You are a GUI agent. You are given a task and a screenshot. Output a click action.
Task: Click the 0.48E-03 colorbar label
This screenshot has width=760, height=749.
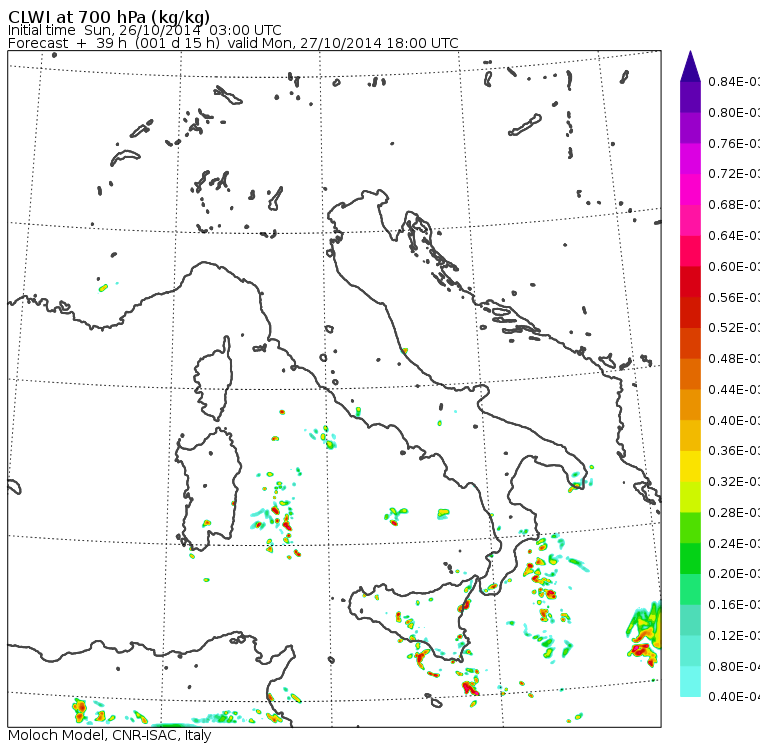734,359
